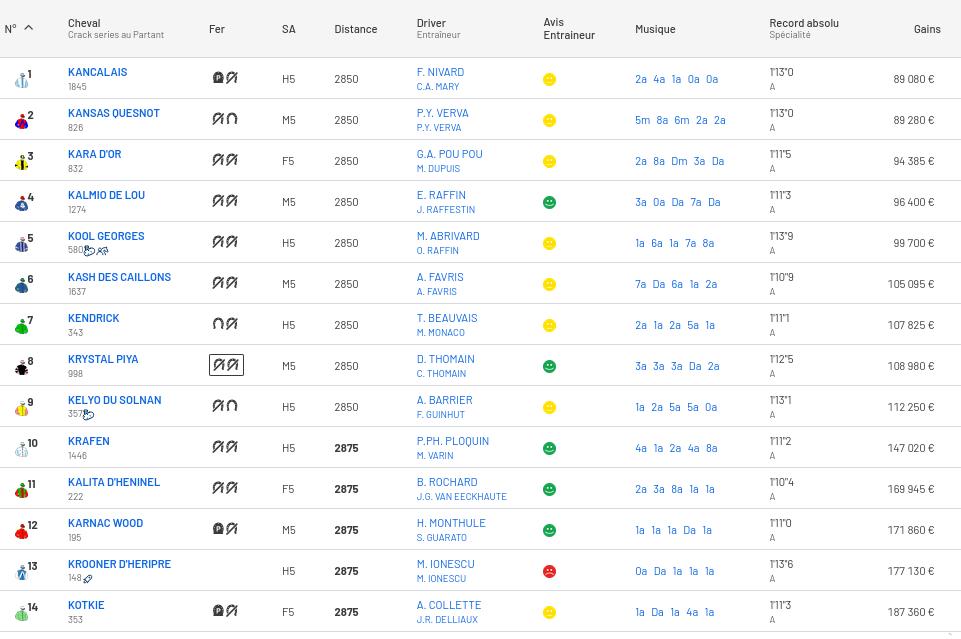Open KASH DES CAILLONS horse link

click(x=119, y=277)
